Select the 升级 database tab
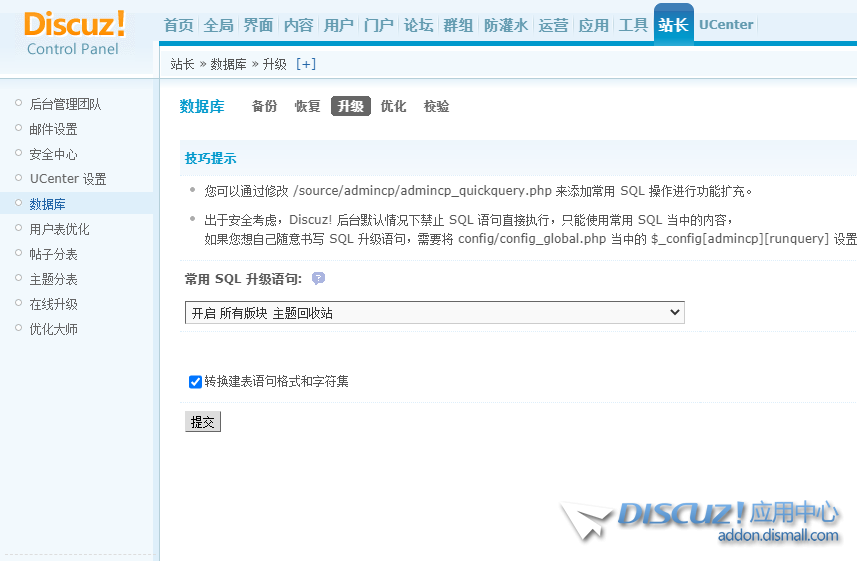Viewport: 857px width, 561px height. pos(351,106)
